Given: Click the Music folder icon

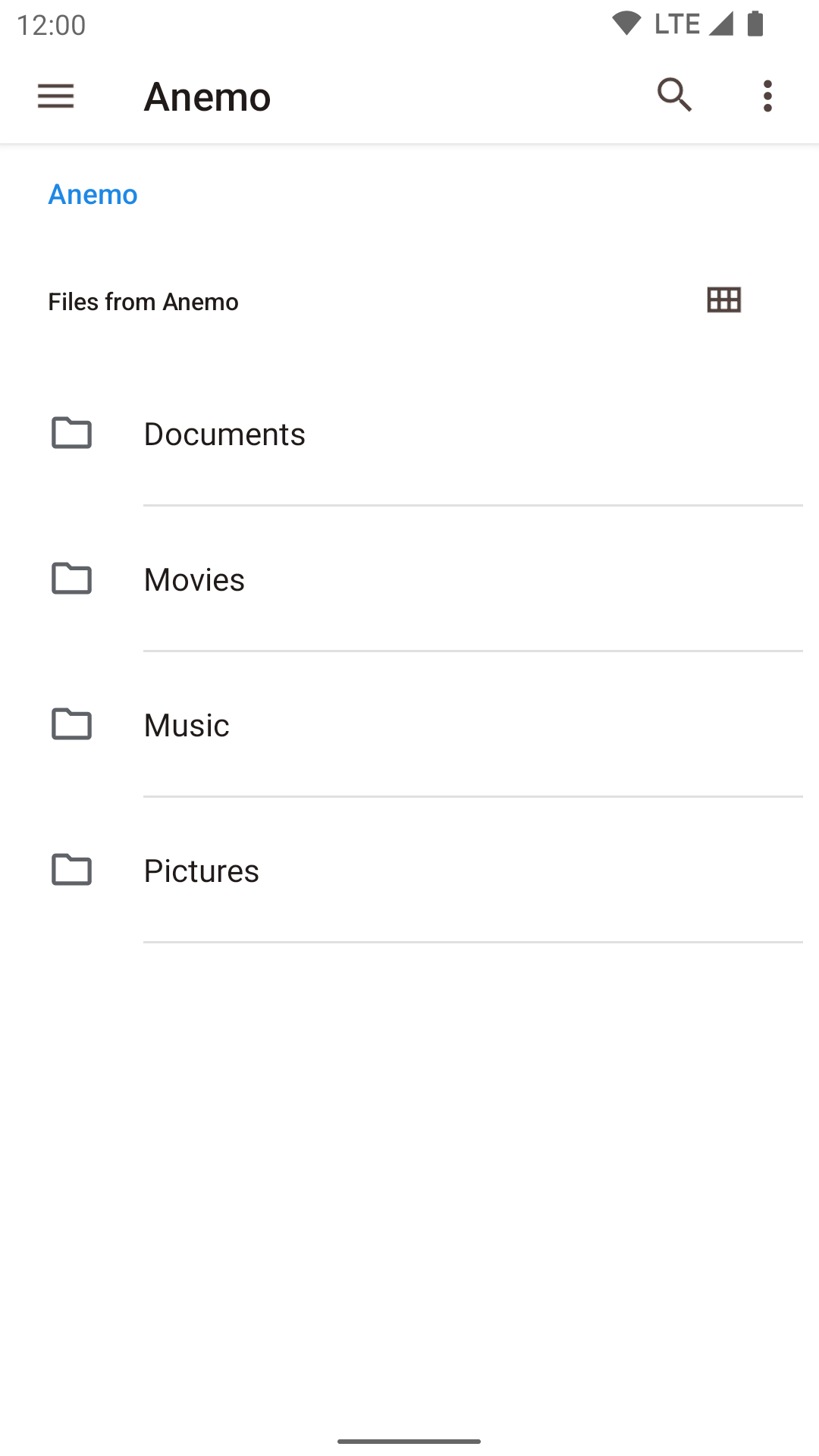Looking at the screenshot, I should point(71,724).
